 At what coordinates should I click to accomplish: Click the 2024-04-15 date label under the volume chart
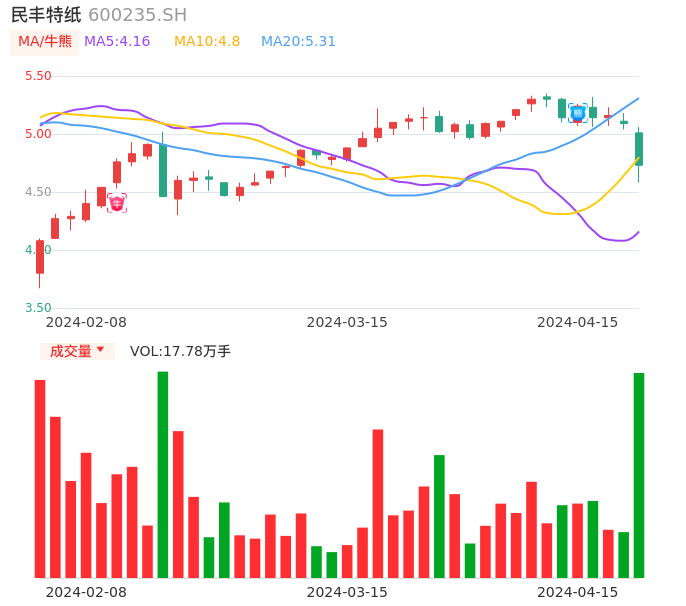[577, 591]
